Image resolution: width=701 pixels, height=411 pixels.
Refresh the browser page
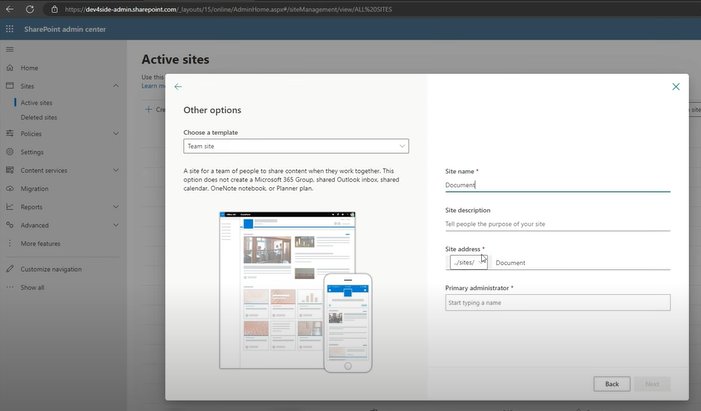[x=29, y=8]
